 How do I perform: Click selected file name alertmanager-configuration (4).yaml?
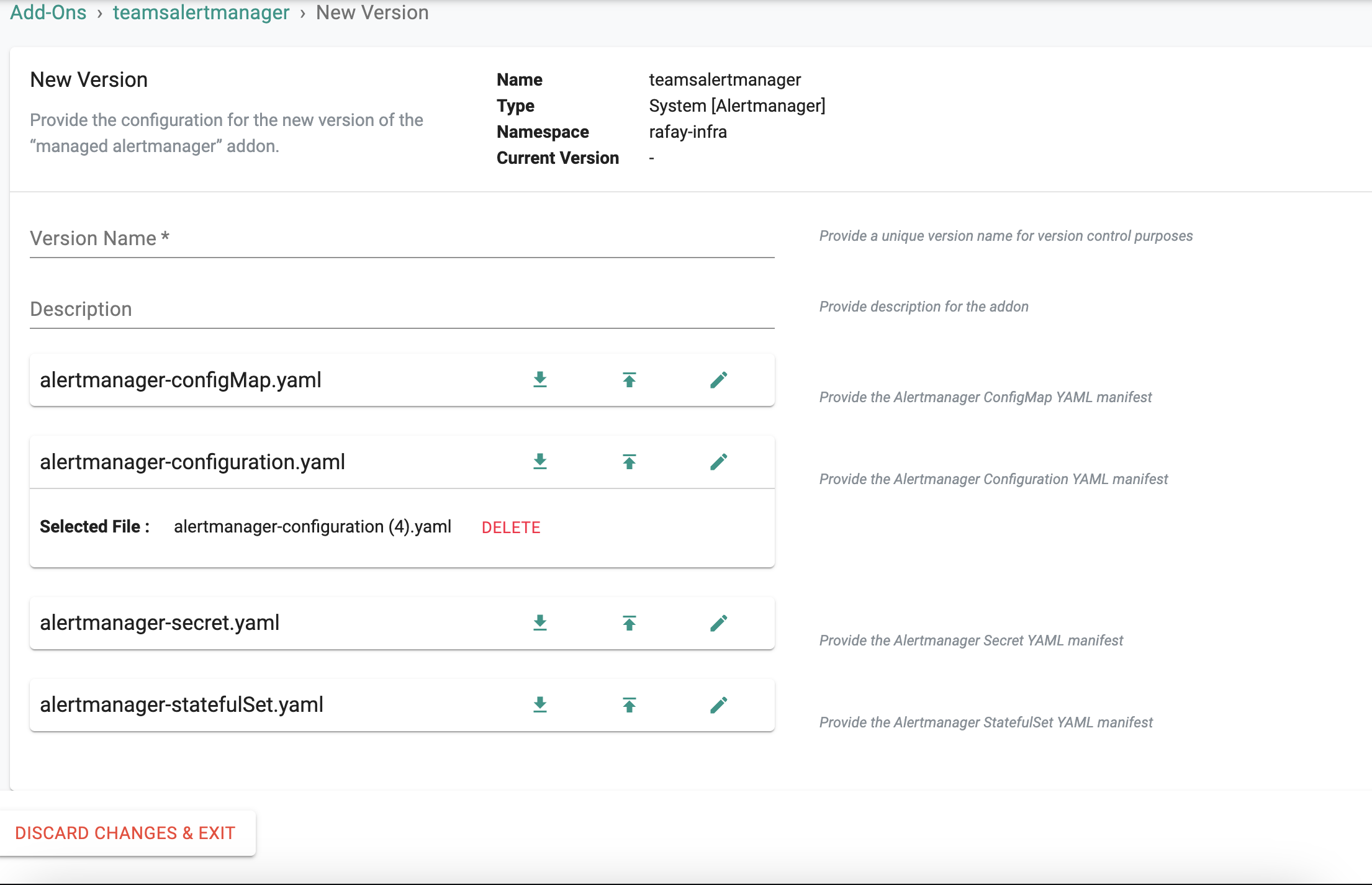click(x=312, y=527)
